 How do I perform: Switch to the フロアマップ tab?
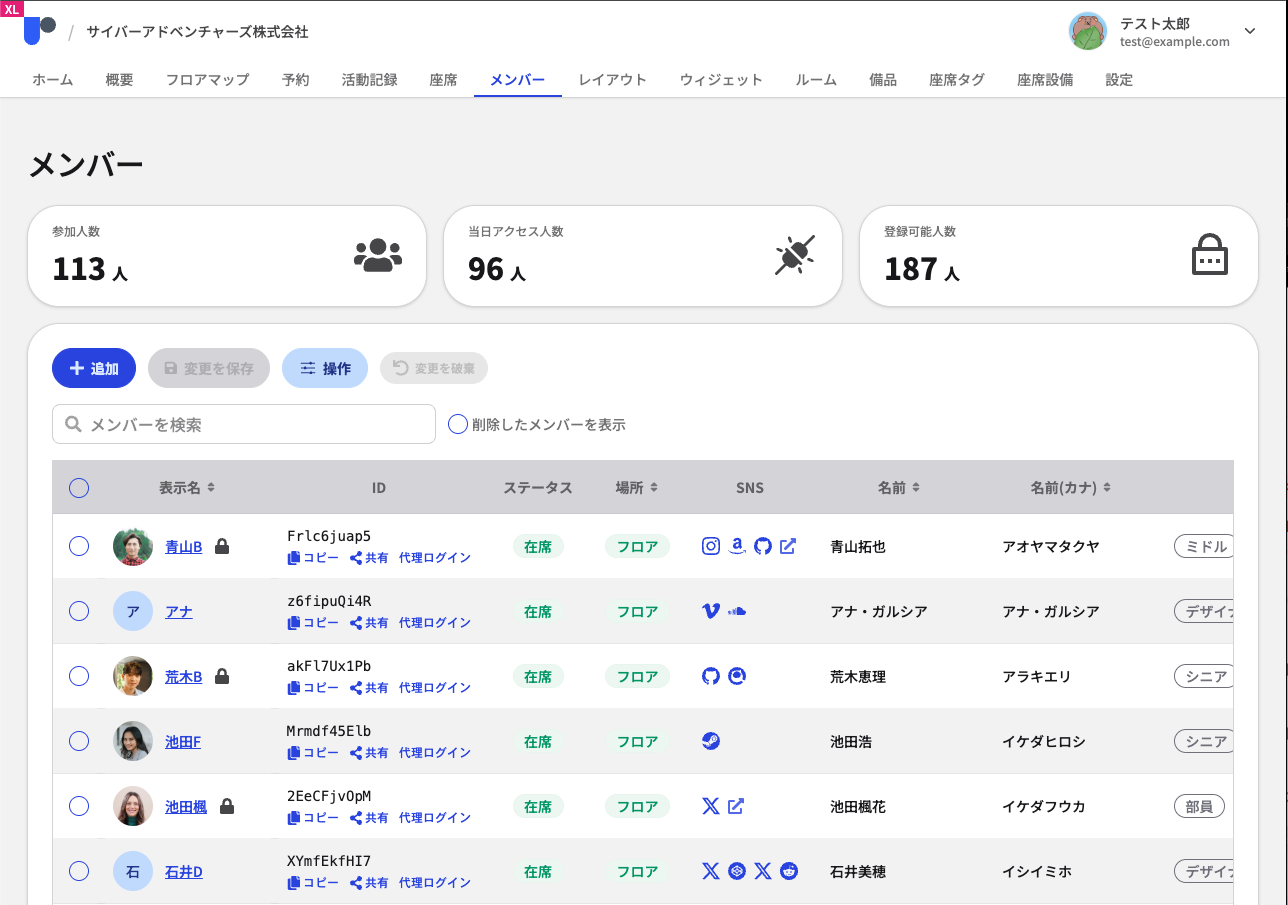207,80
